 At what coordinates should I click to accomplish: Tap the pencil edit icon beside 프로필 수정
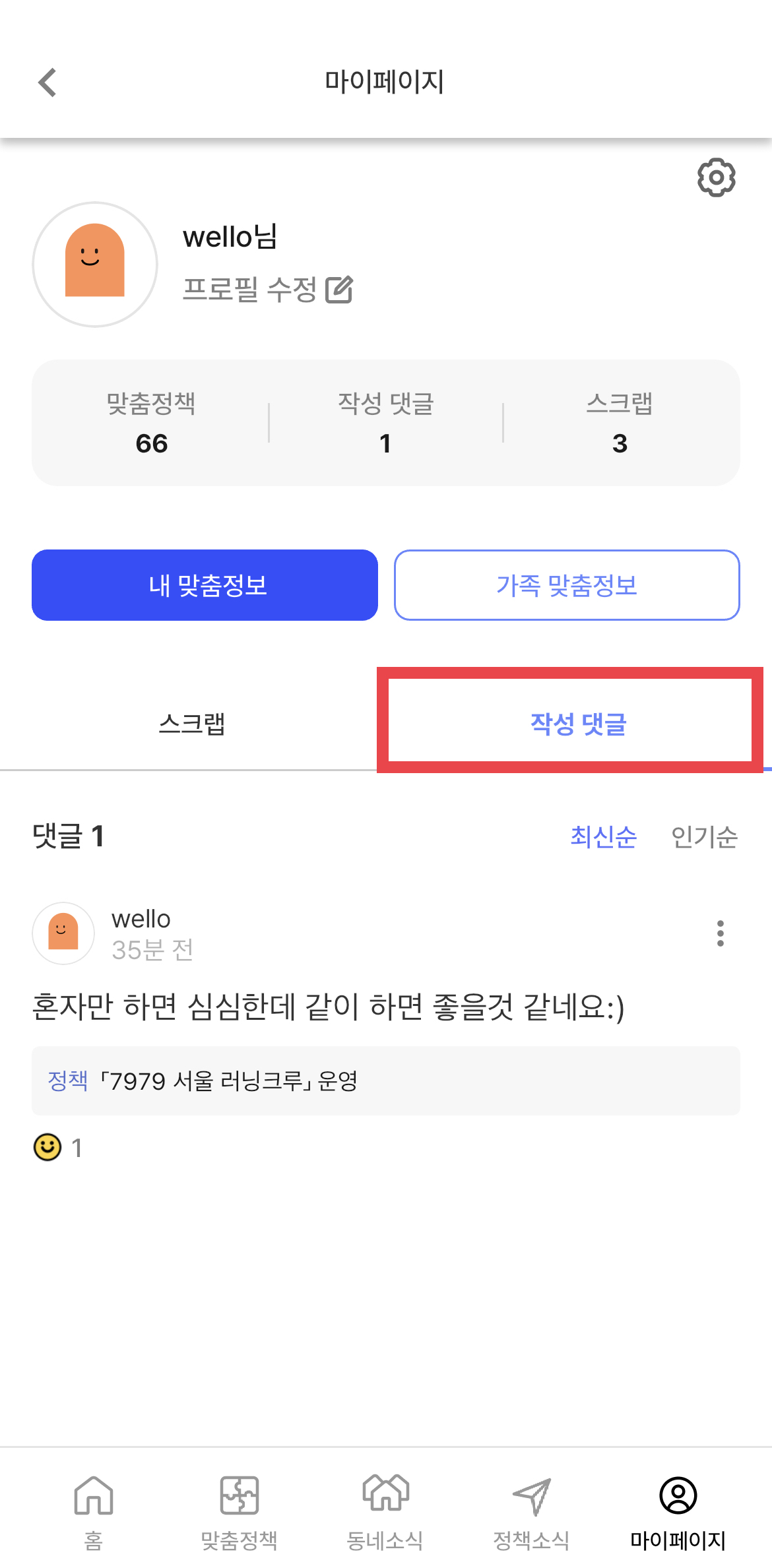339,290
